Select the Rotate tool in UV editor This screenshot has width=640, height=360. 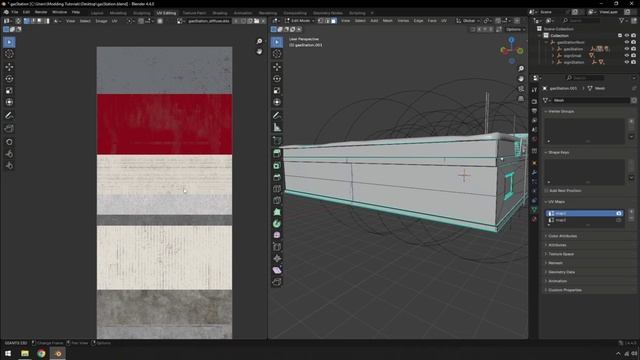(9, 79)
